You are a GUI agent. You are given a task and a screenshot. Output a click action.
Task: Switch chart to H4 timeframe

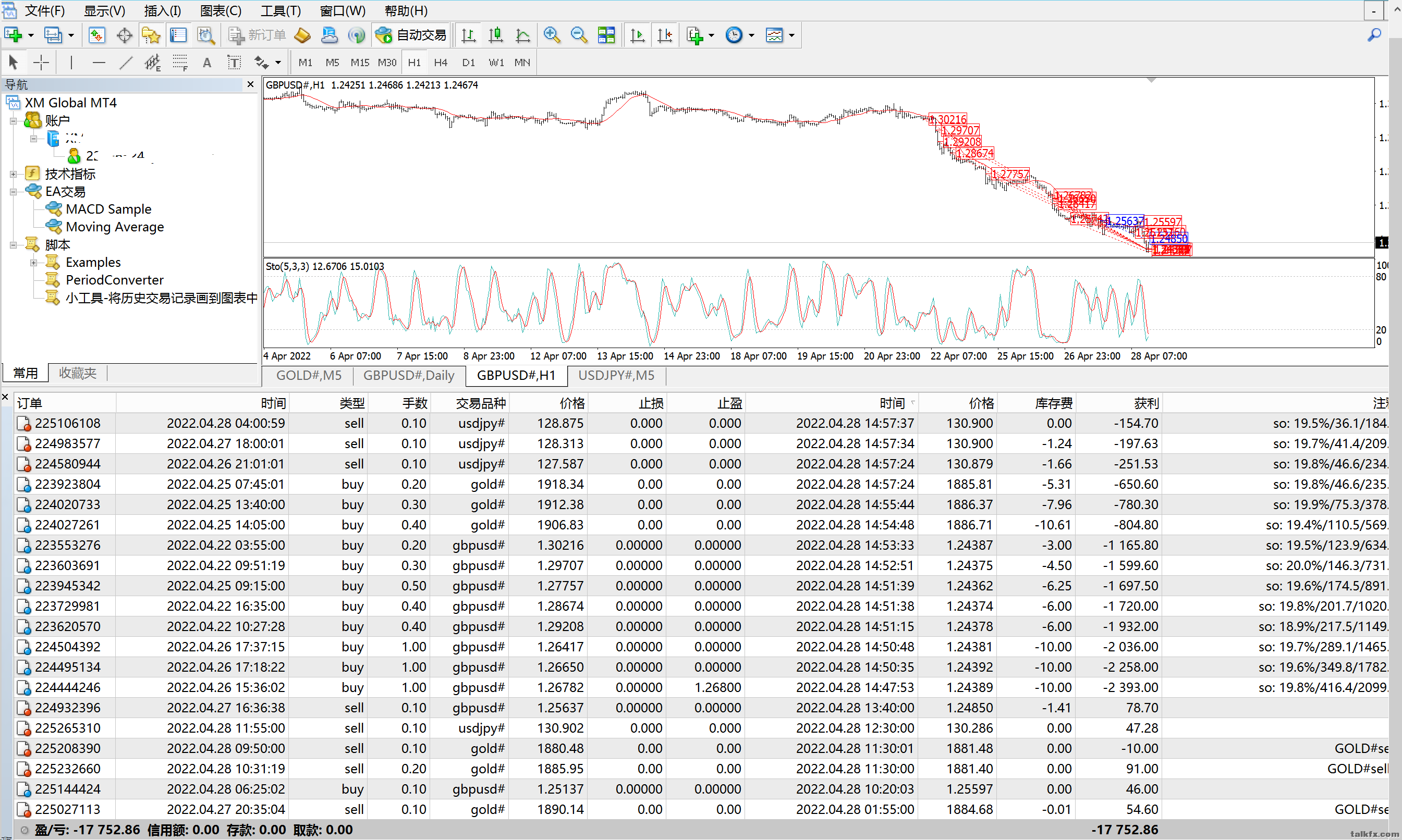coord(441,62)
